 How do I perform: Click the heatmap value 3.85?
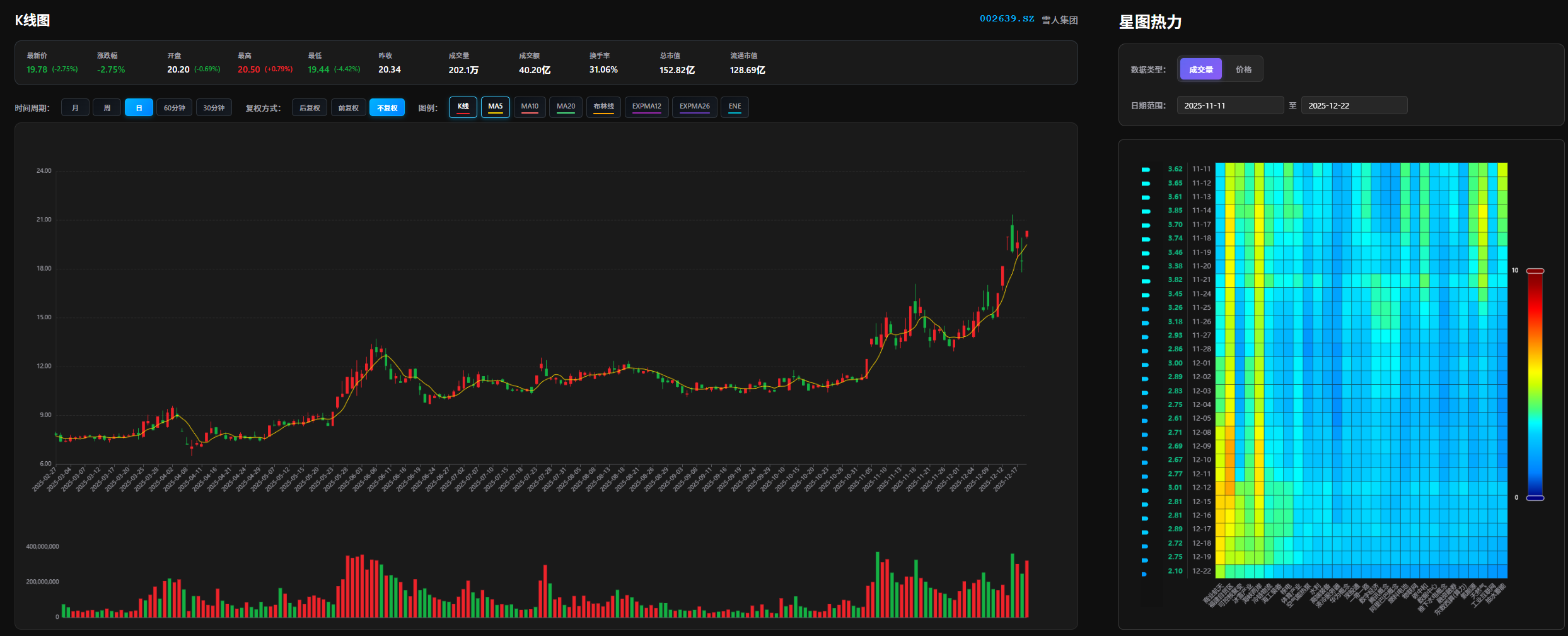click(x=1175, y=211)
